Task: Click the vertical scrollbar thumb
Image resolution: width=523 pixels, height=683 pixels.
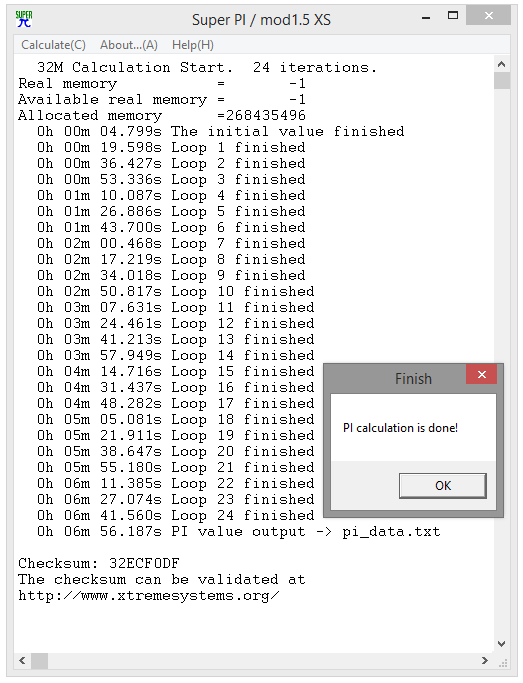Action: tap(502, 81)
